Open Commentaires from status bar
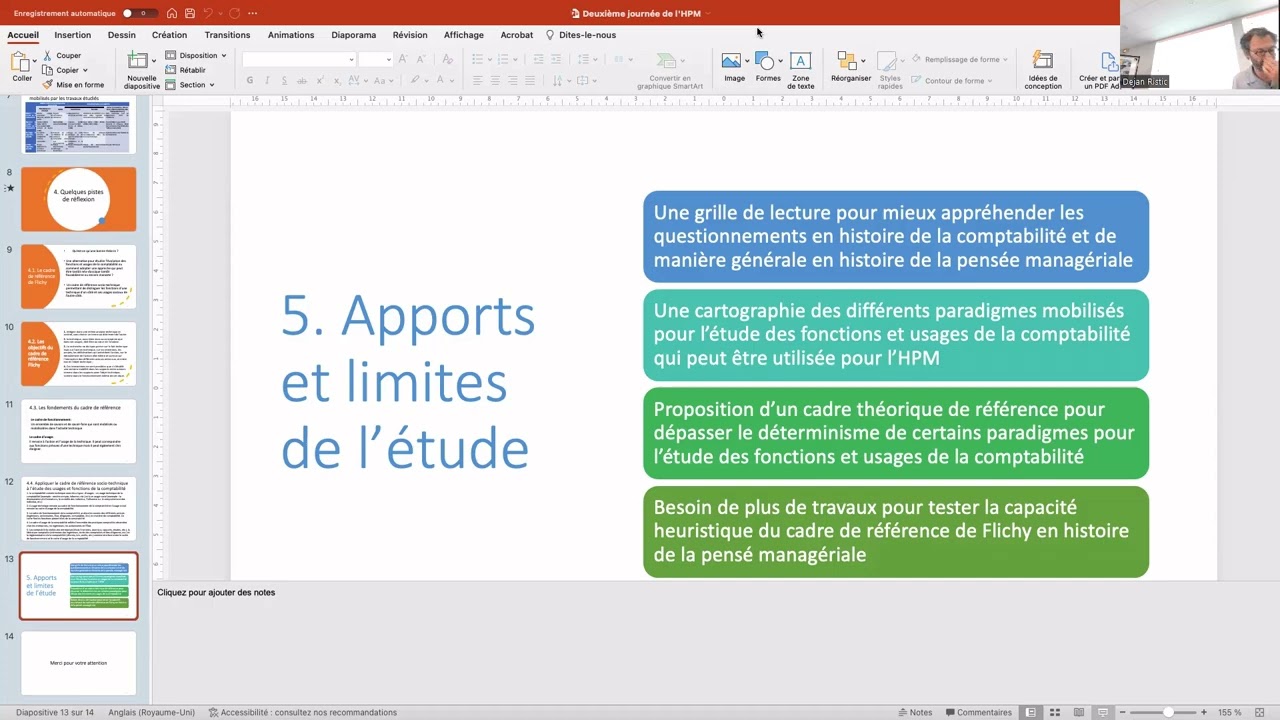Viewport: 1280px width, 720px height. pyautogui.click(x=978, y=712)
